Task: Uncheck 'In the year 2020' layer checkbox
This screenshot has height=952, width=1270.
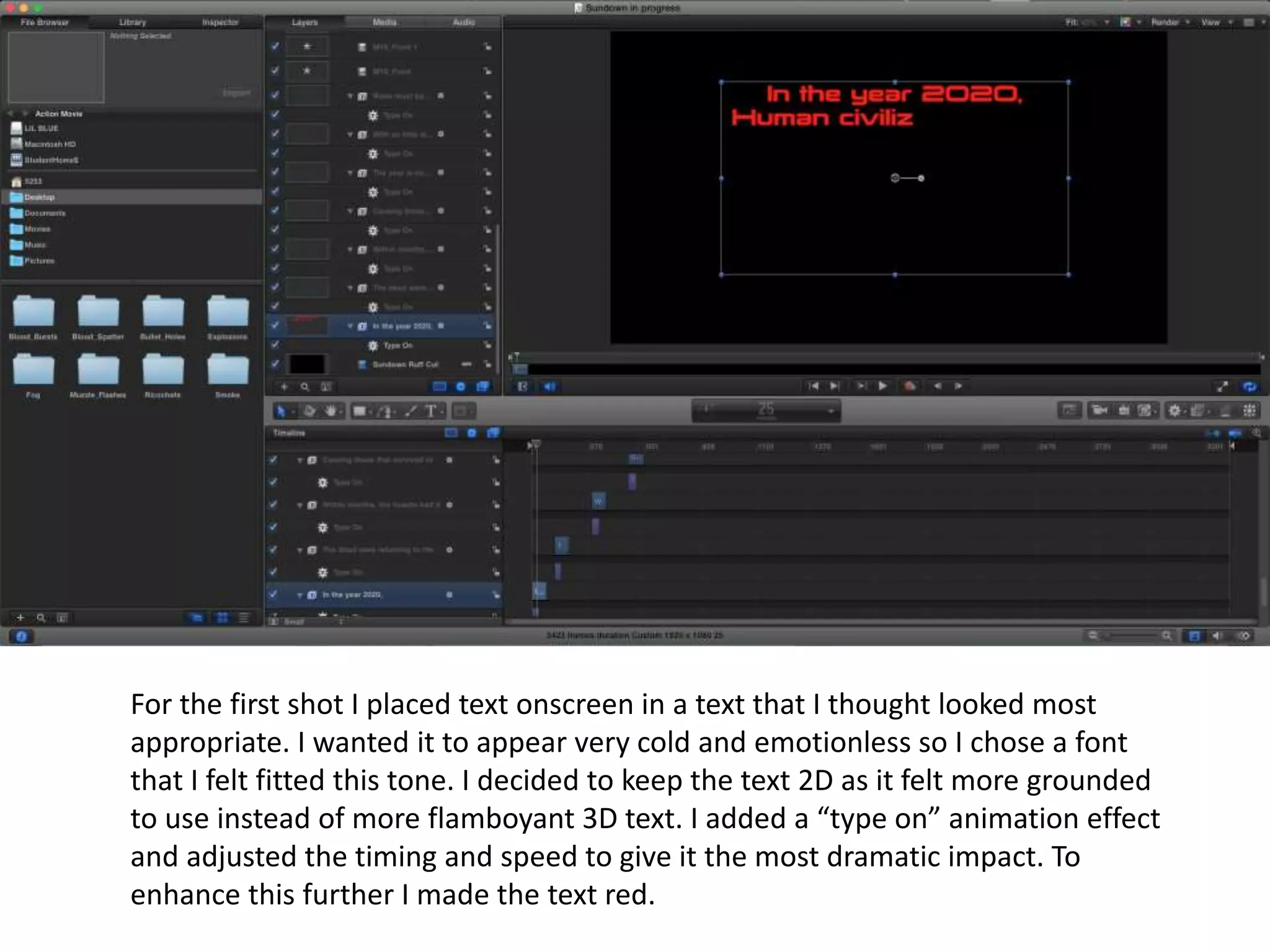Action: pos(275,326)
